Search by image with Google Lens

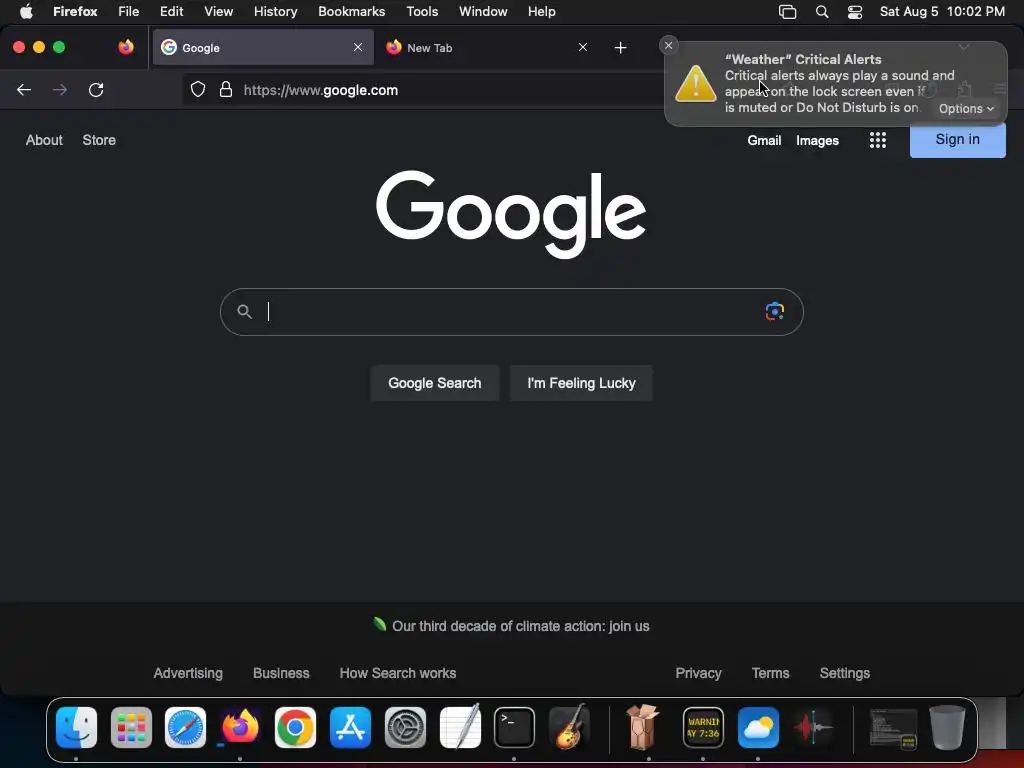point(775,312)
